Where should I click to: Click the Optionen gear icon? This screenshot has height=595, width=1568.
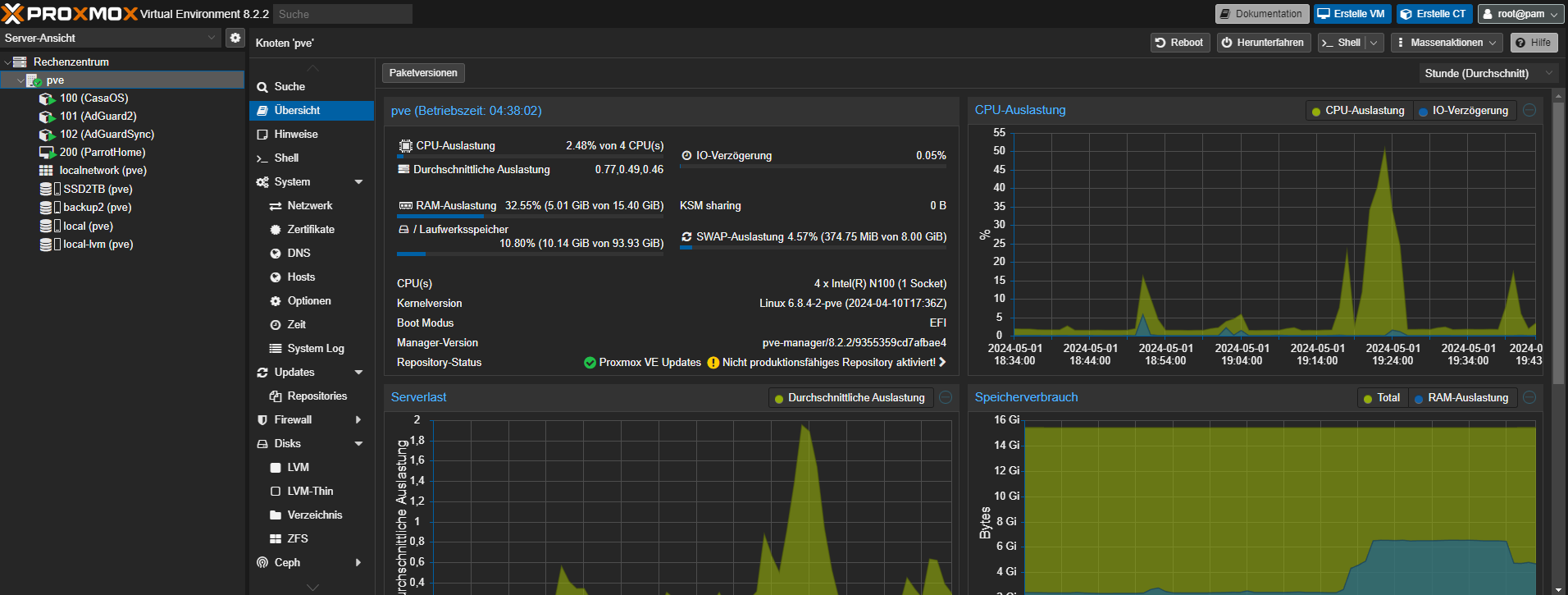click(276, 301)
